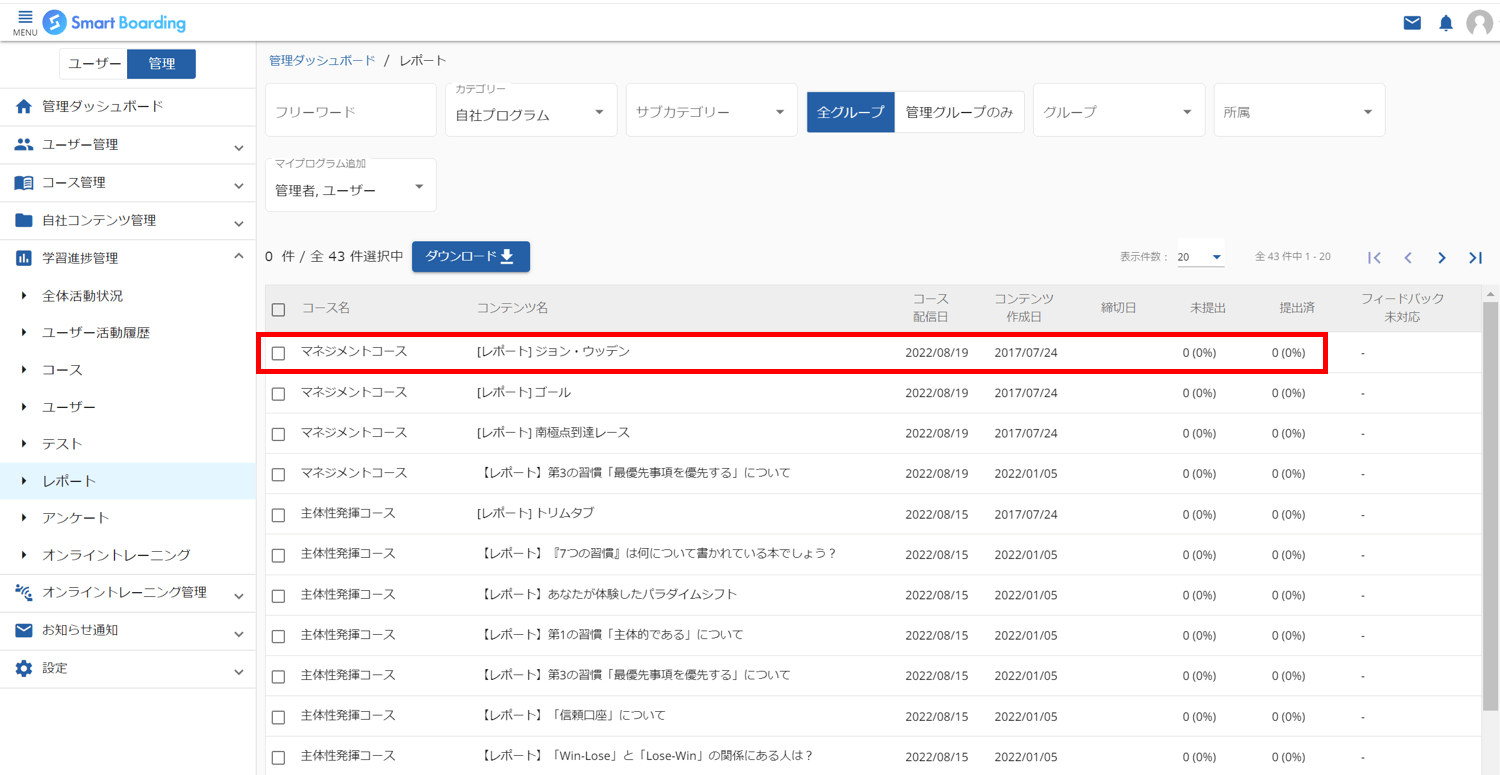Collapse the 学習進捗管理 sidebar section

pos(239,257)
